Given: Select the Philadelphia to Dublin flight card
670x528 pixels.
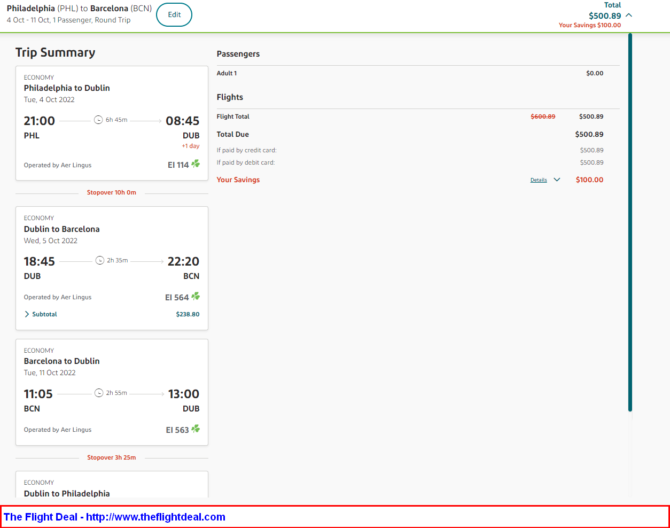Looking at the screenshot, I should (x=111, y=123).
